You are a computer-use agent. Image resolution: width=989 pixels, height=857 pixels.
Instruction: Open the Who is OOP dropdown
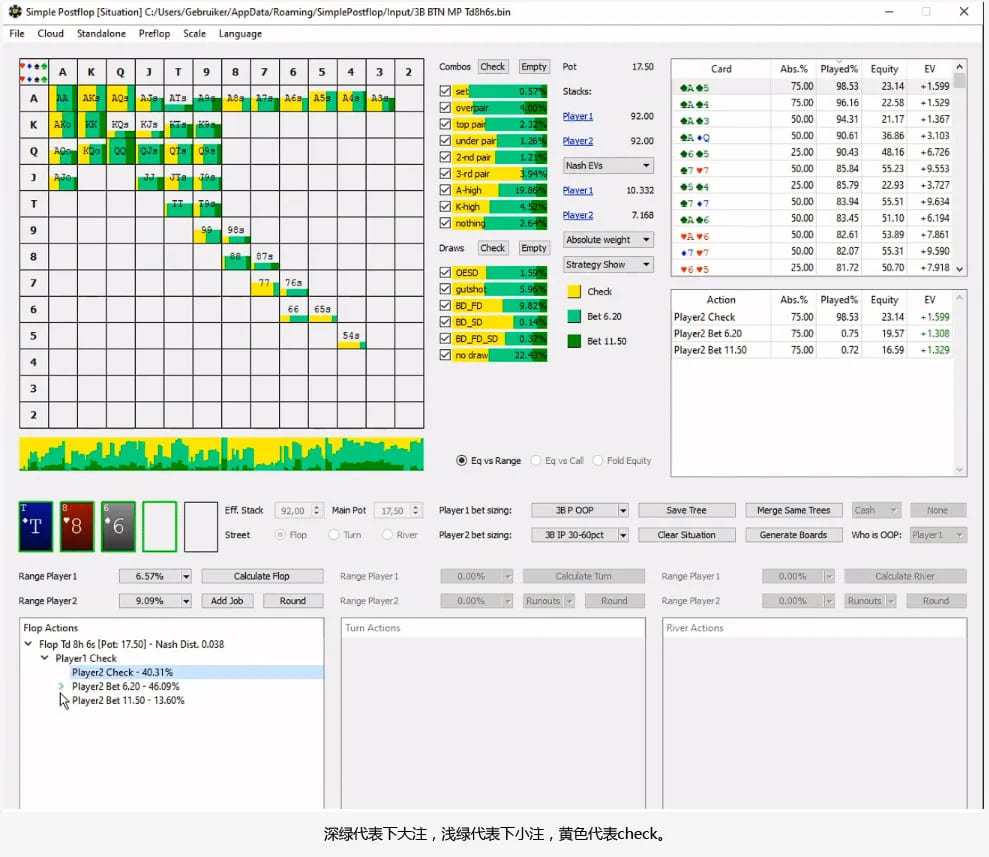[x=938, y=534]
